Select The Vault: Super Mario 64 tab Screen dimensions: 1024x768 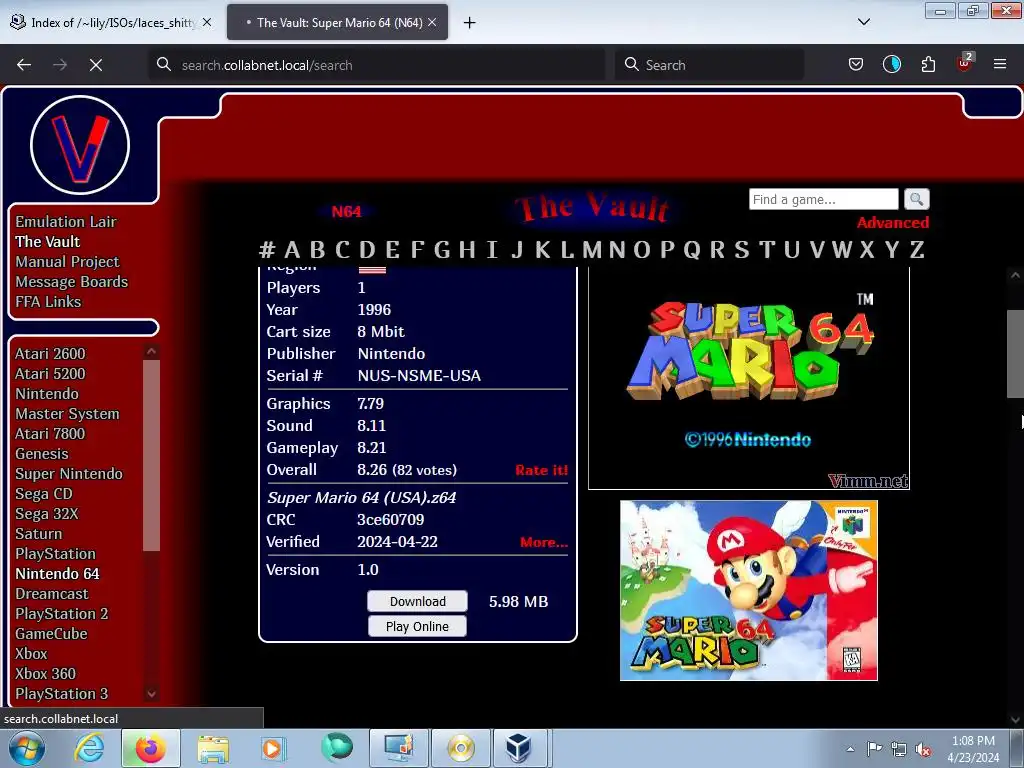click(x=337, y=22)
